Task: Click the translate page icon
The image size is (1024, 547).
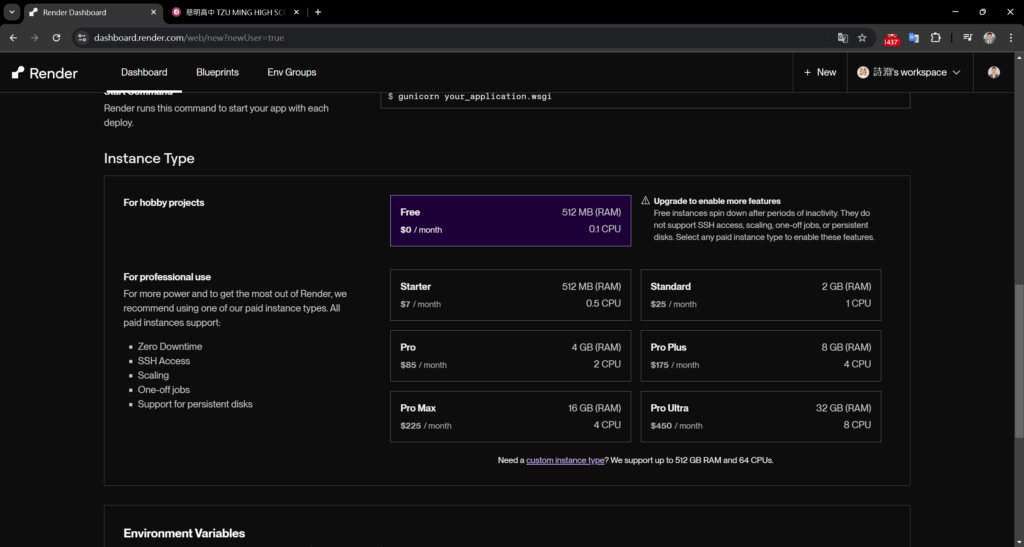Action: click(x=842, y=38)
